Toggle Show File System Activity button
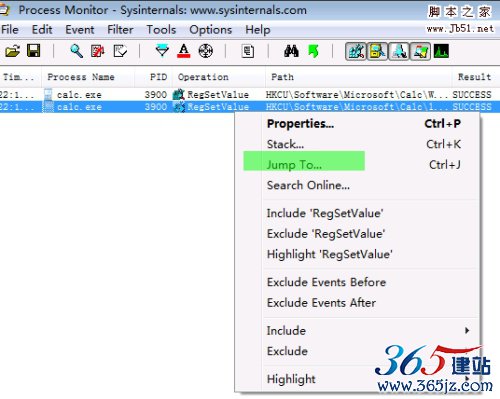This screenshot has height=399, width=500. (x=377, y=51)
